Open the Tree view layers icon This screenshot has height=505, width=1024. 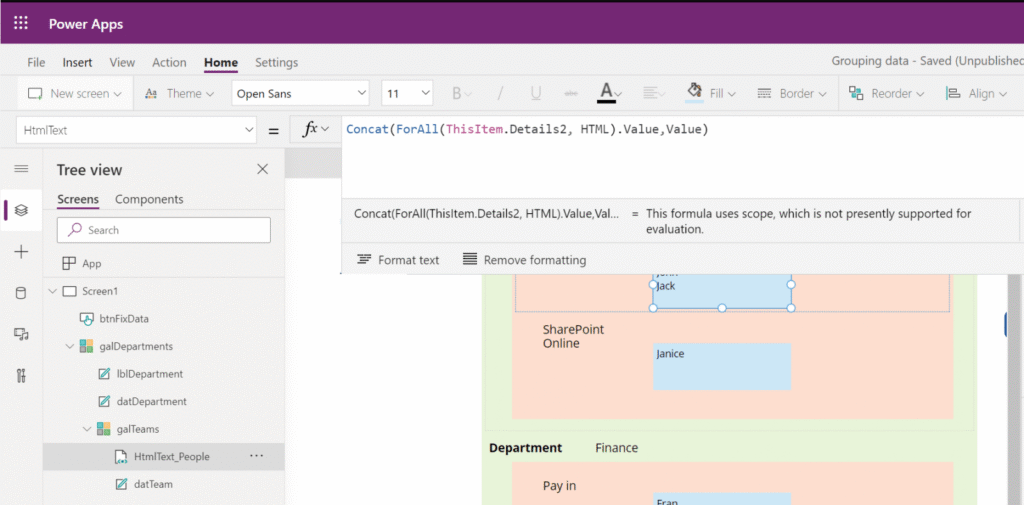(22, 210)
